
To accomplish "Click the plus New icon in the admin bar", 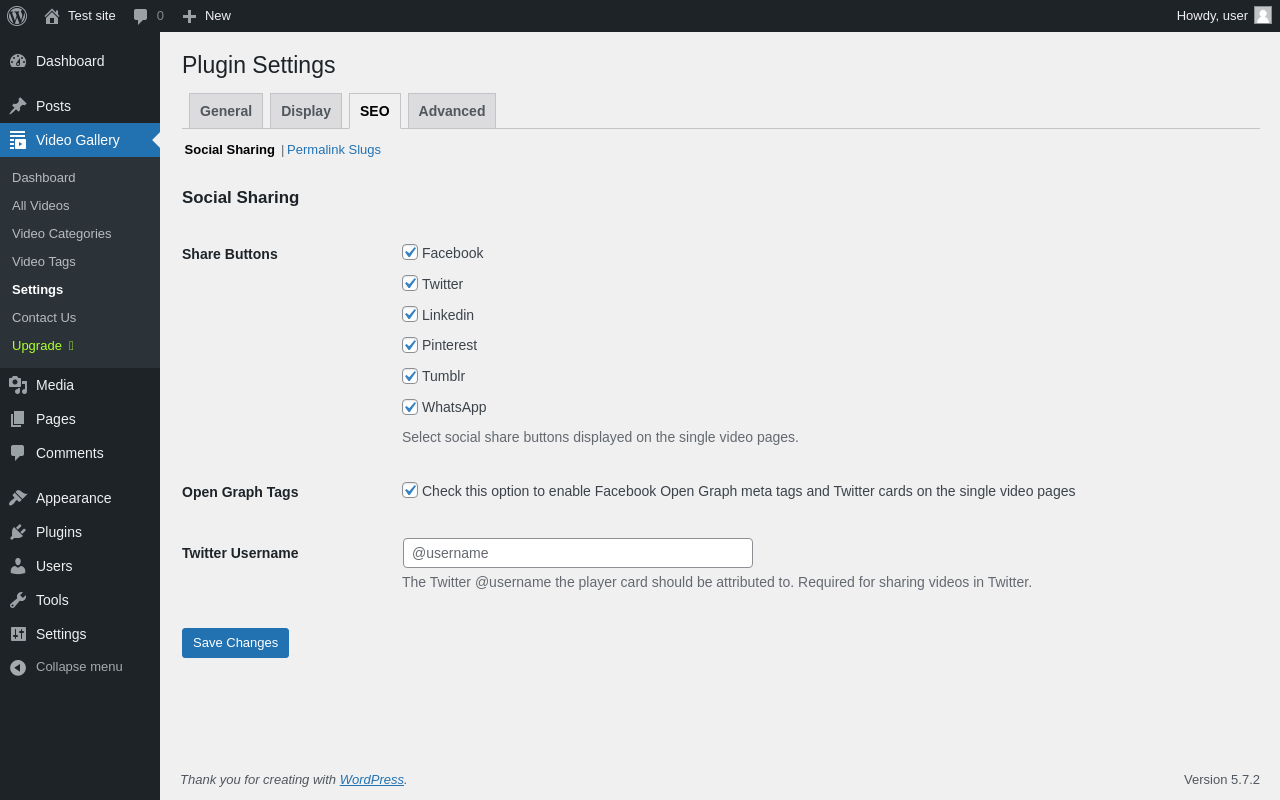I will point(189,16).
